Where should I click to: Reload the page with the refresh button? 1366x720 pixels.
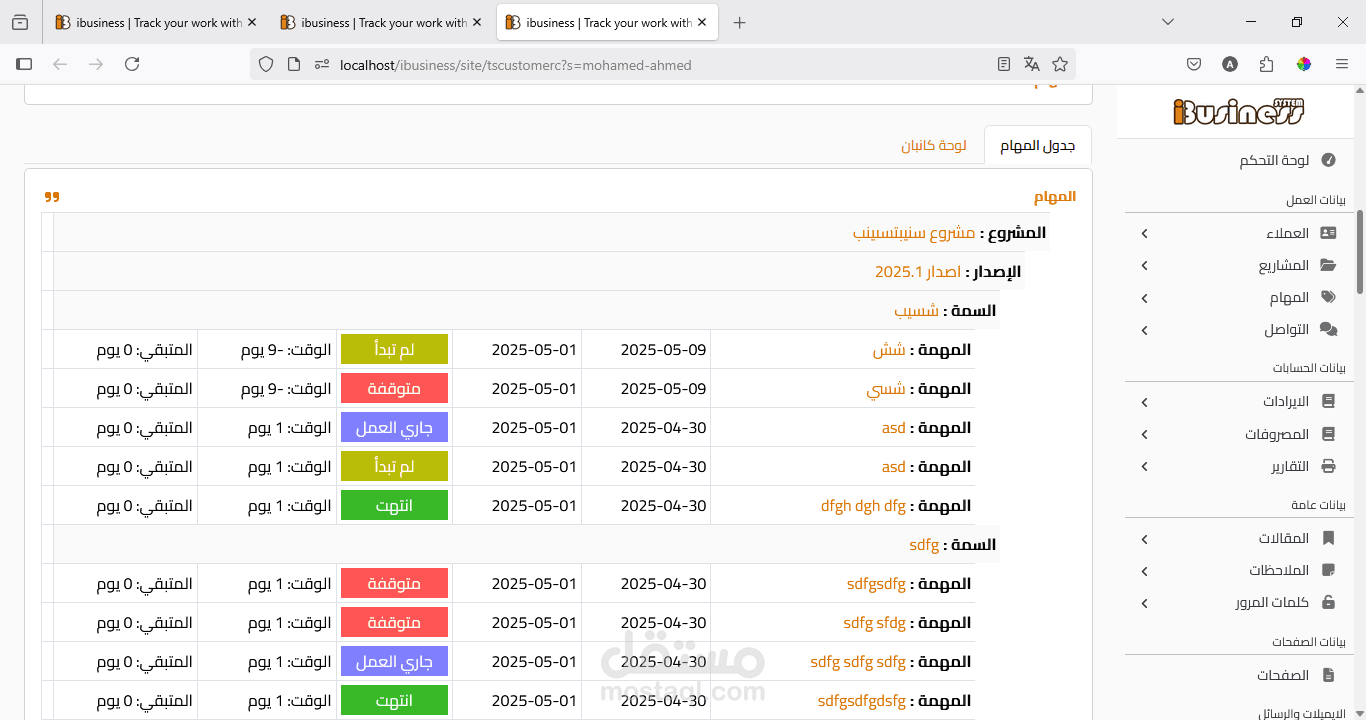(x=132, y=64)
